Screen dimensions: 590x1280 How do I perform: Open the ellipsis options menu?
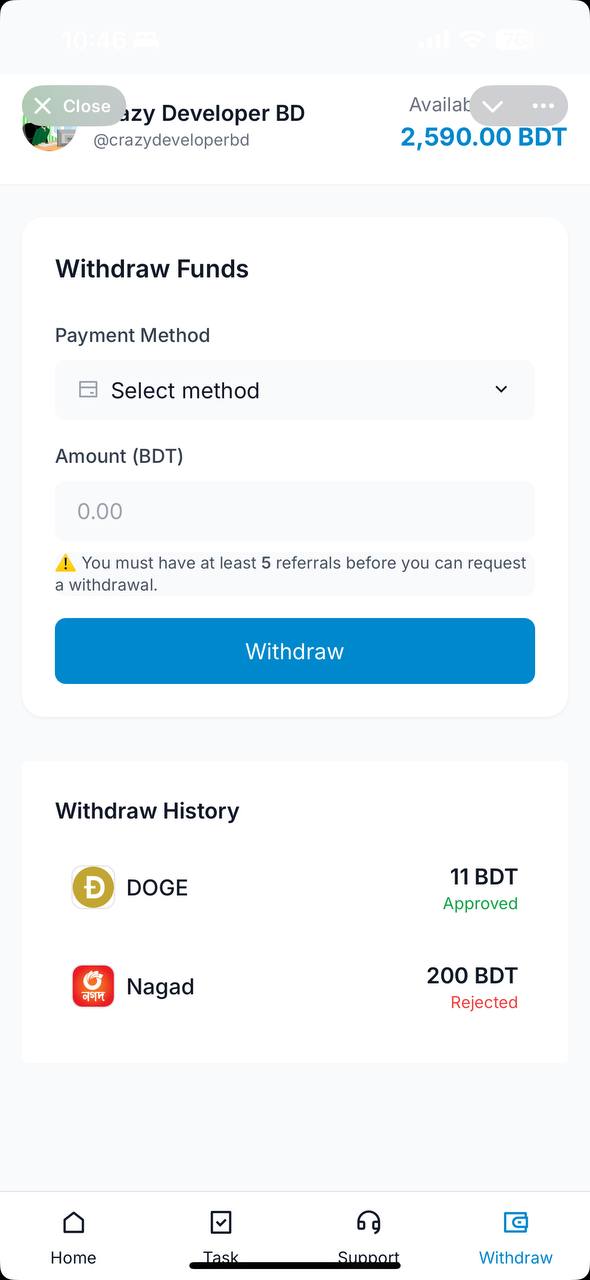[x=542, y=105]
